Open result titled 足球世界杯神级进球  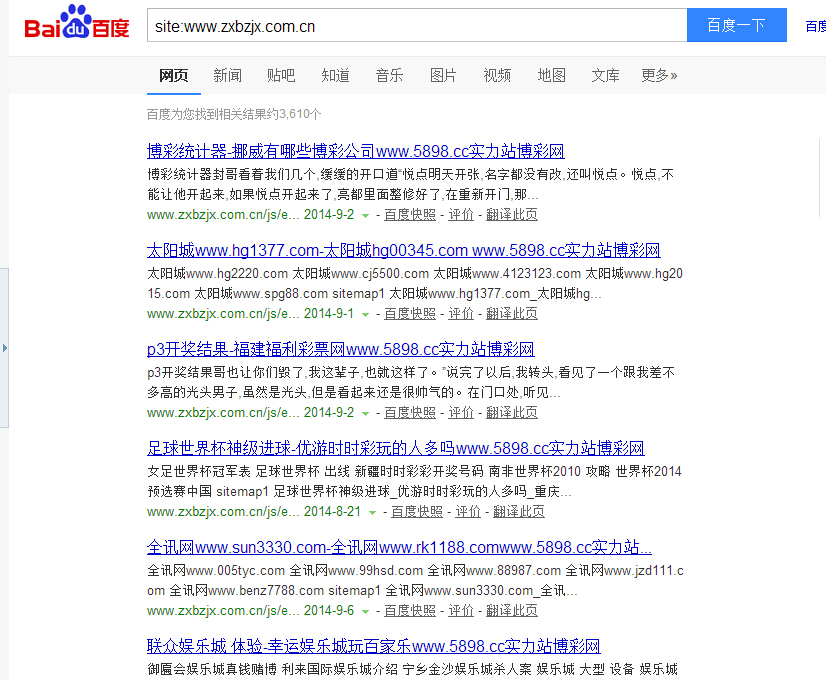click(x=396, y=448)
